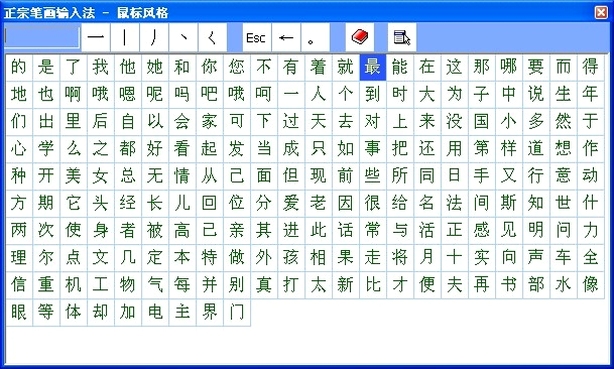Viewport: 614px width, 369px height.
Task: Select the character 理
Action: click(x=19, y=257)
